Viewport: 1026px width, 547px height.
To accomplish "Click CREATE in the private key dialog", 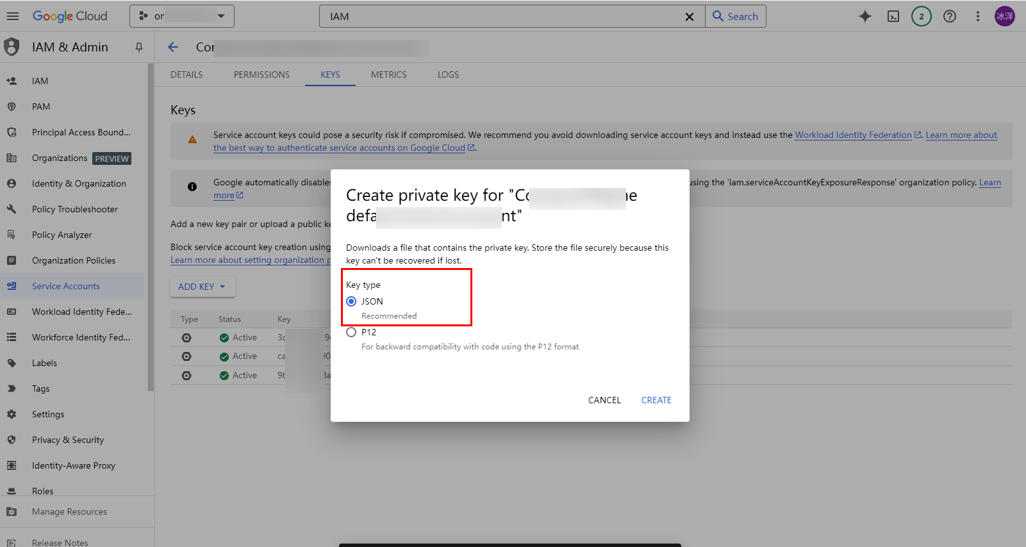I will coord(656,400).
